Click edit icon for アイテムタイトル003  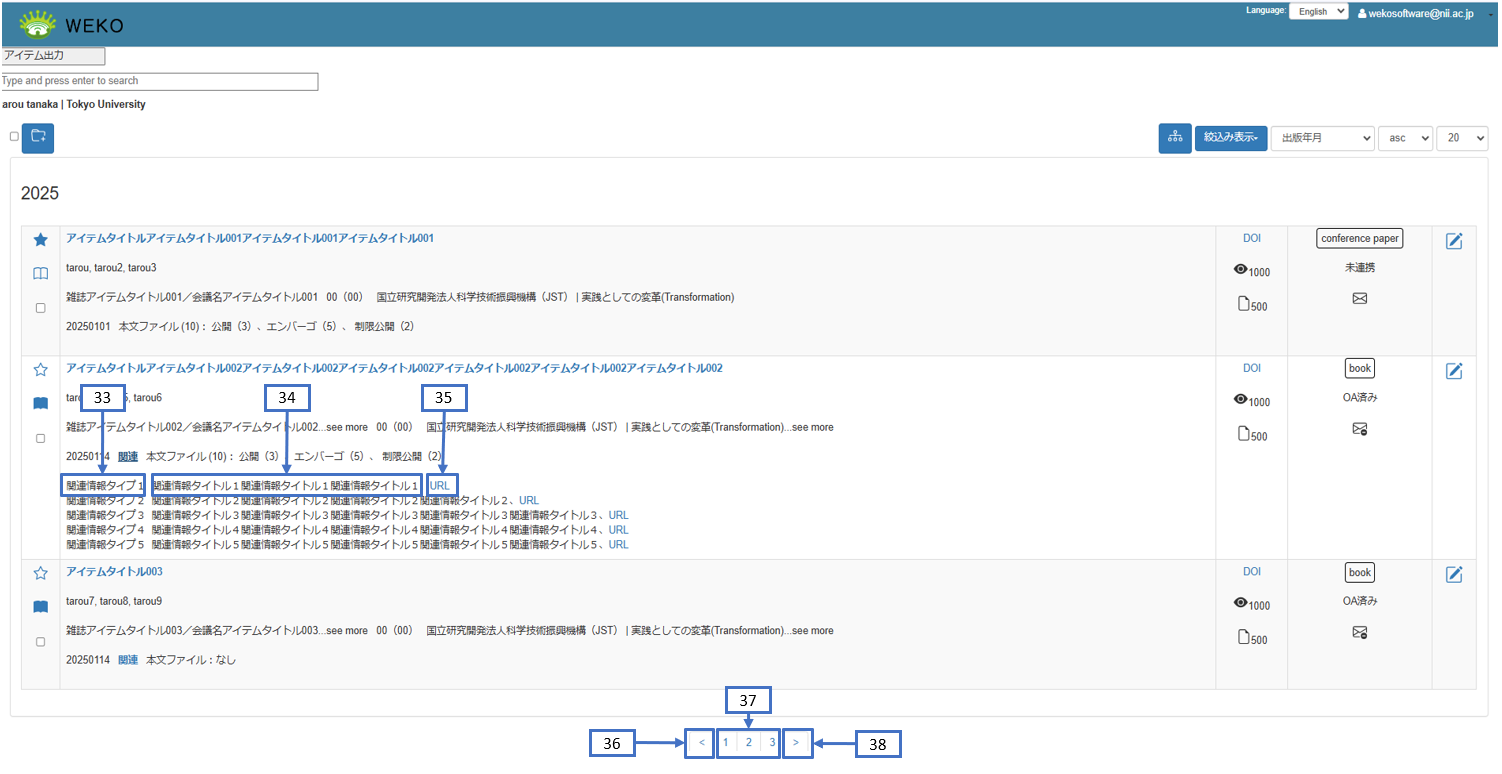click(x=1454, y=574)
